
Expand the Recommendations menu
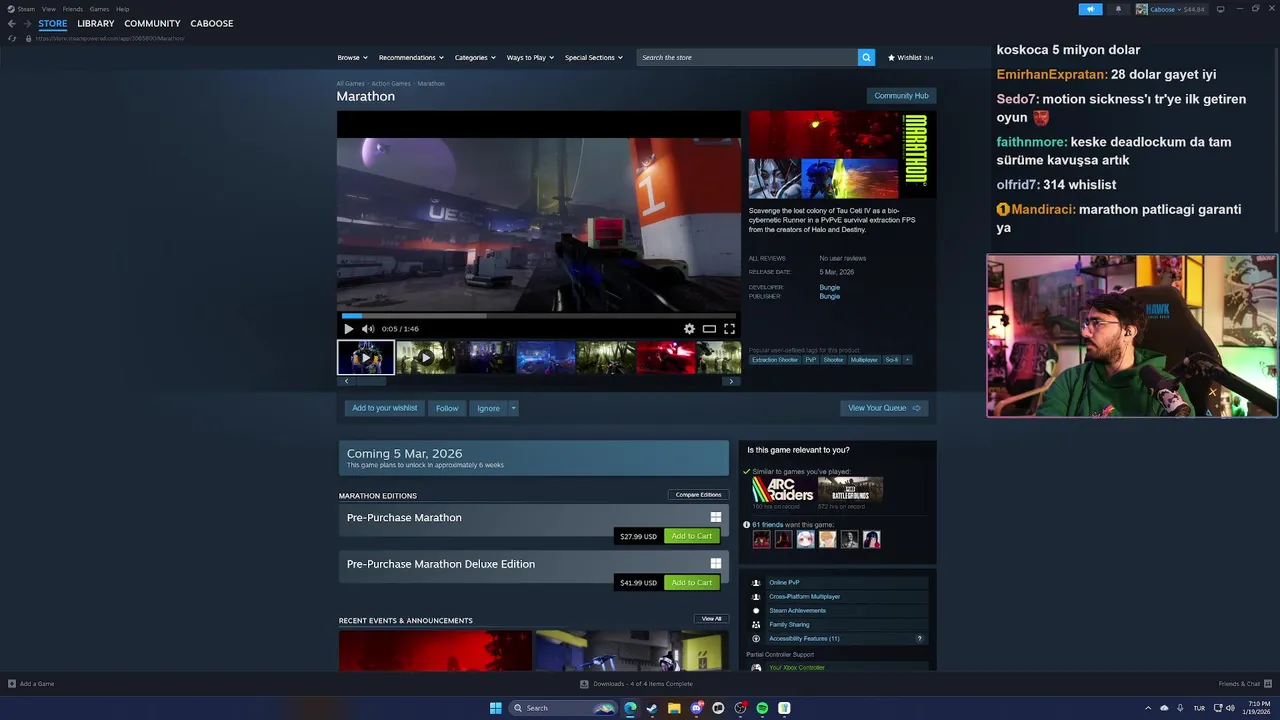pos(411,57)
